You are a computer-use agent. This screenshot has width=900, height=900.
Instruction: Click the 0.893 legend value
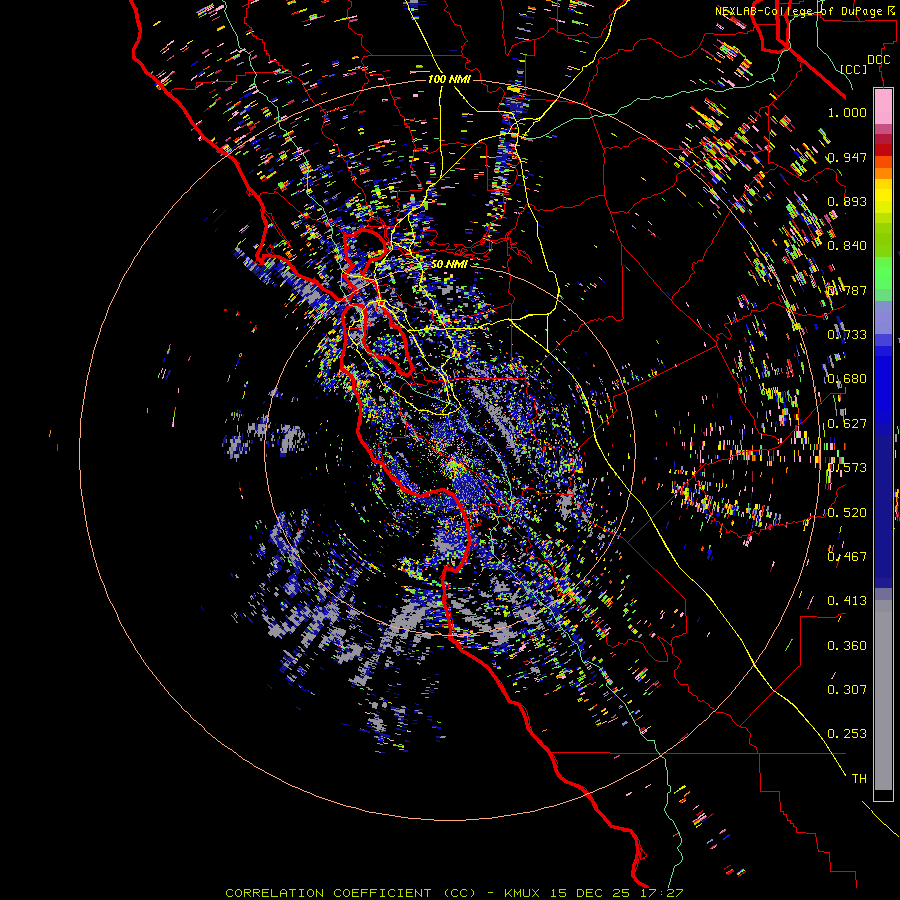click(847, 201)
